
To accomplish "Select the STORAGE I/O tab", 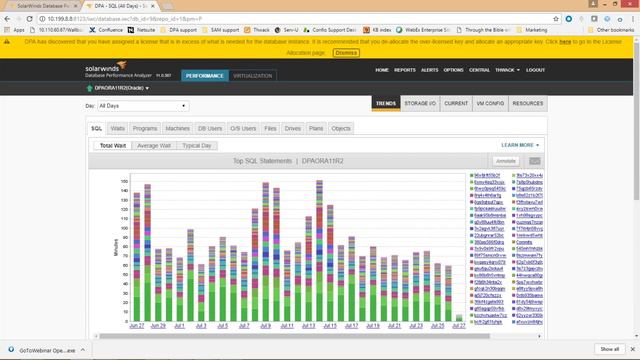I will pos(420,104).
